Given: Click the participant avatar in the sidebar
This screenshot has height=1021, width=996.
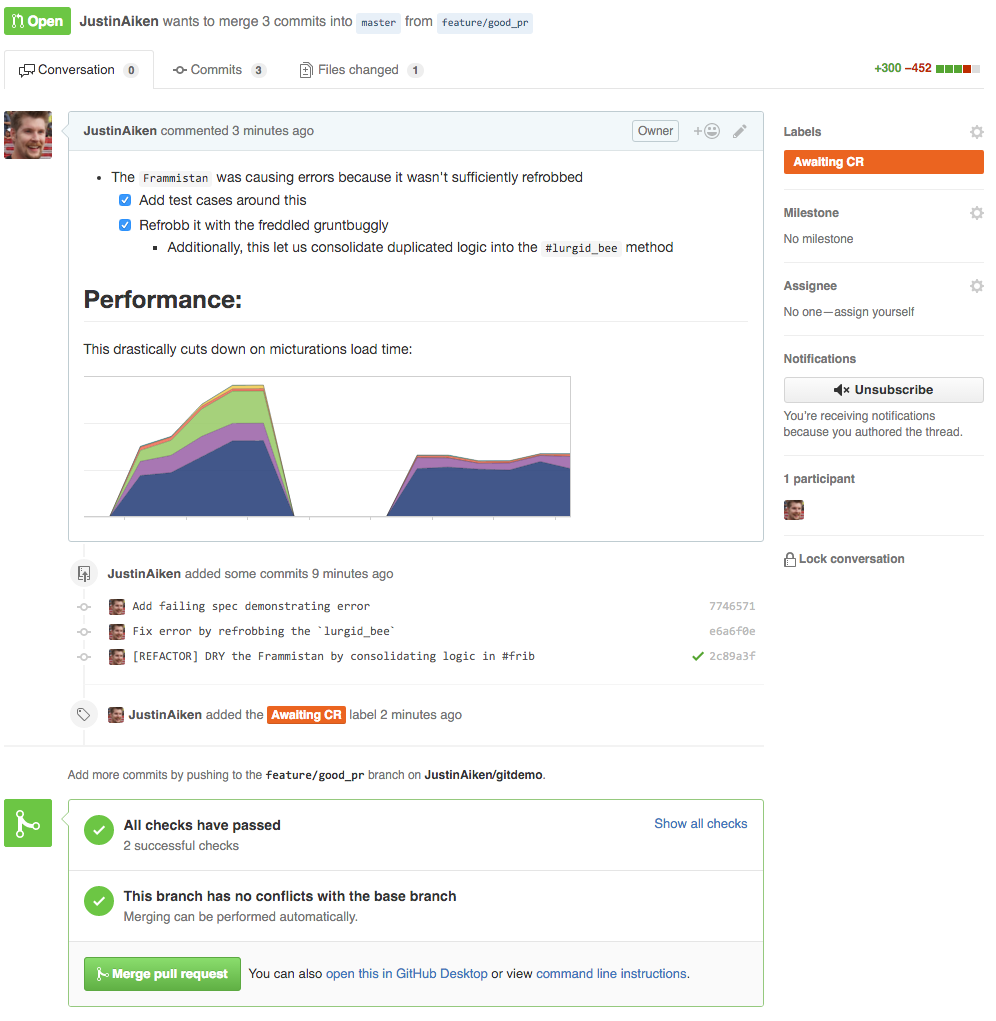Looking at the screenshot, I should [x=794, y=510].
